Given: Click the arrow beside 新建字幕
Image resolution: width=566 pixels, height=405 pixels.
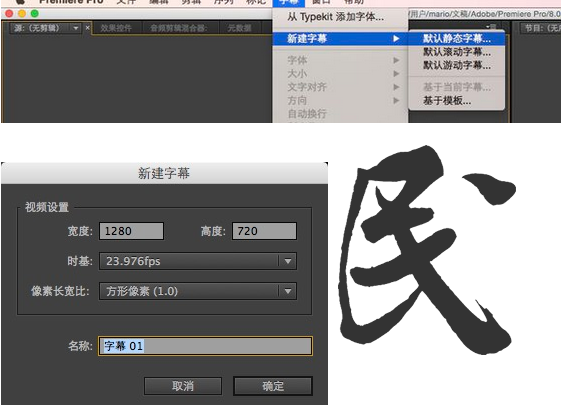Looking at the screenshot, I should (396, 38).
